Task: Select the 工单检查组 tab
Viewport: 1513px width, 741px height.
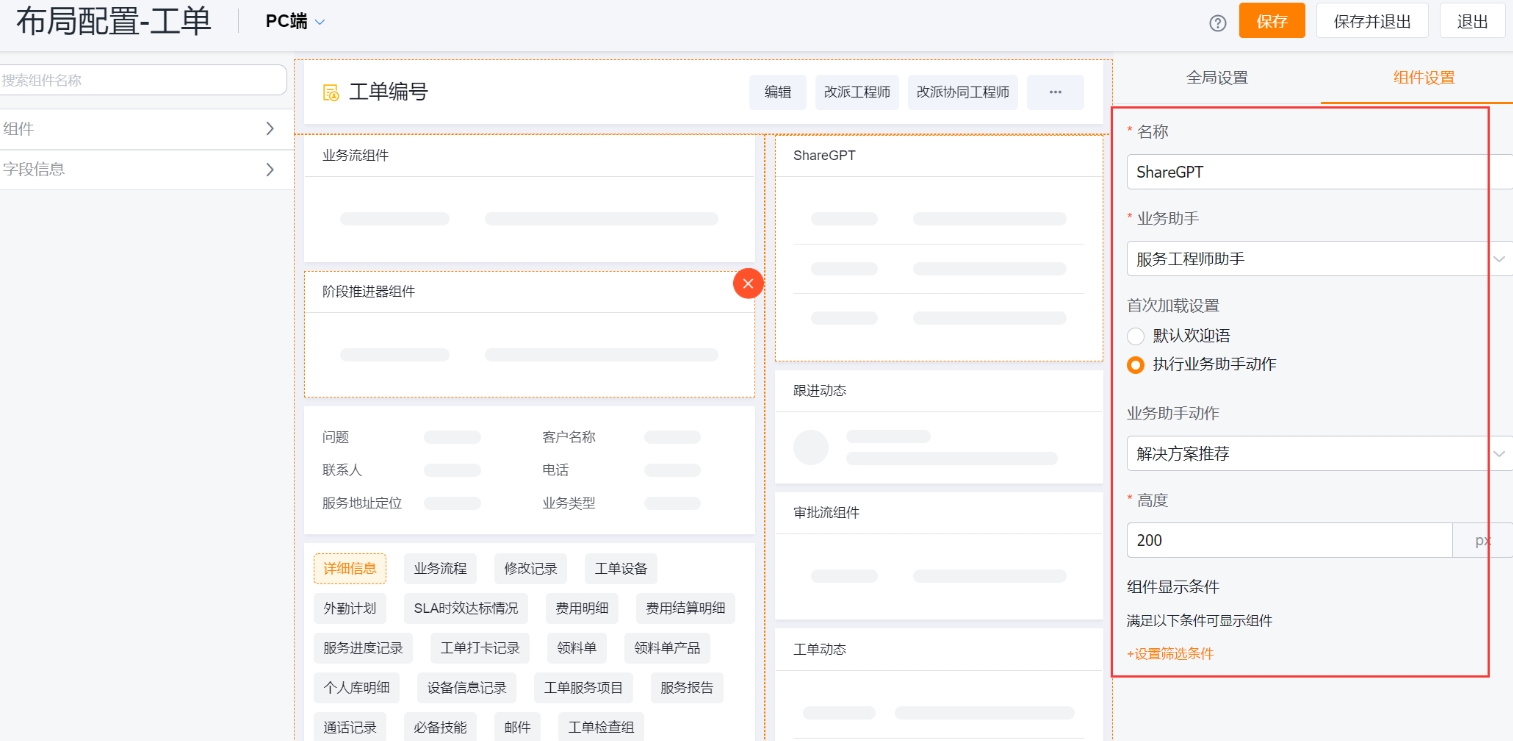Action: click(x=601, y=727)
